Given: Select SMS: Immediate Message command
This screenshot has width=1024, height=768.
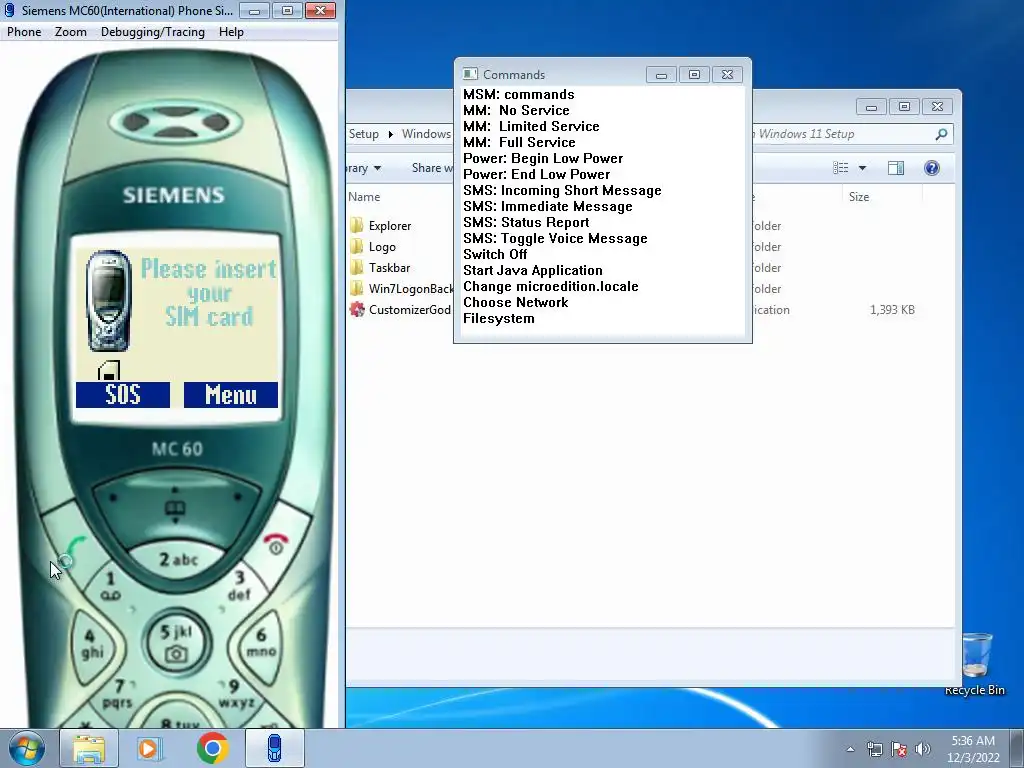Looking at the screenshot, I should pyautogui.click(x=547, y=206).
